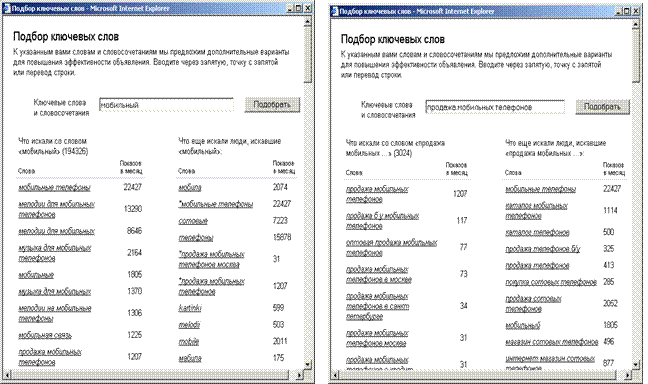Open каталог мобильных телефонов link
This screenshot has width=648, height=384.
coord(536,211)
